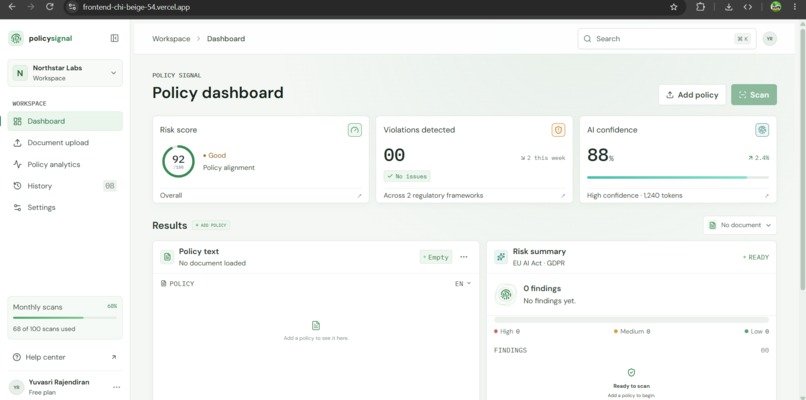
Task: Open the Dashboard sidebar item
Action: click(65, 121)
